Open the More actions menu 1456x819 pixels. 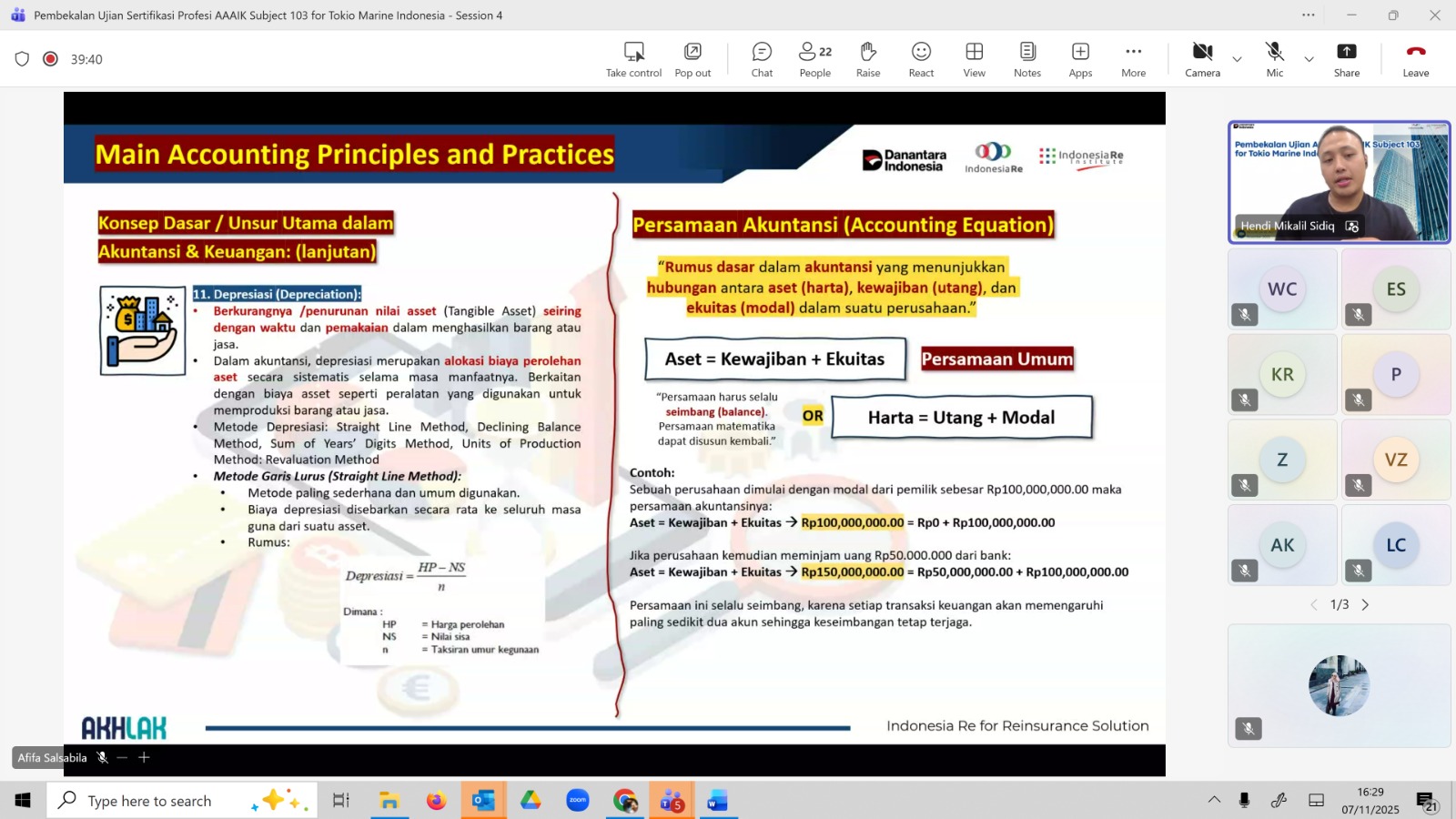1133,59
